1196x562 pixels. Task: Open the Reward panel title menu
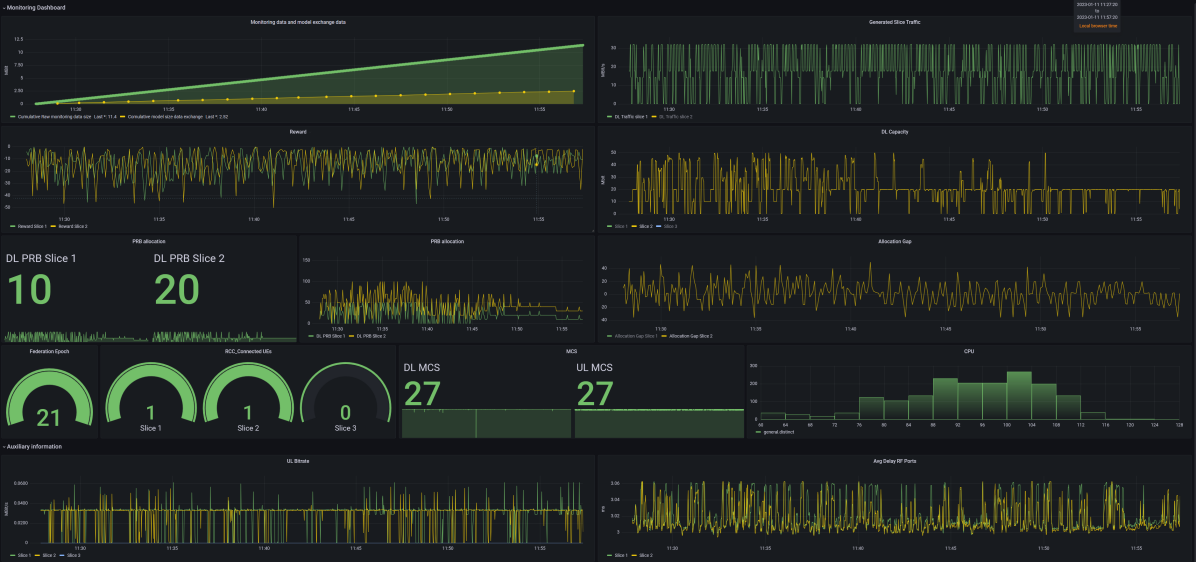coord(299,131)
